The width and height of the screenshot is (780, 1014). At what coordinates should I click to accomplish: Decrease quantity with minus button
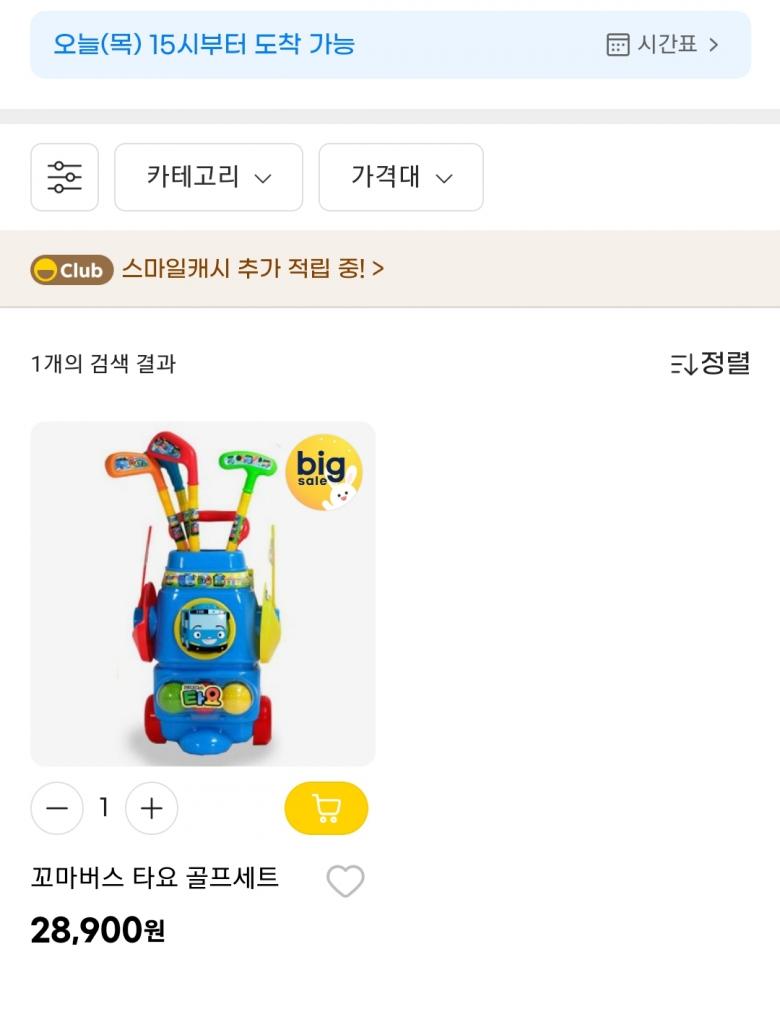click(x=57, y=808)
